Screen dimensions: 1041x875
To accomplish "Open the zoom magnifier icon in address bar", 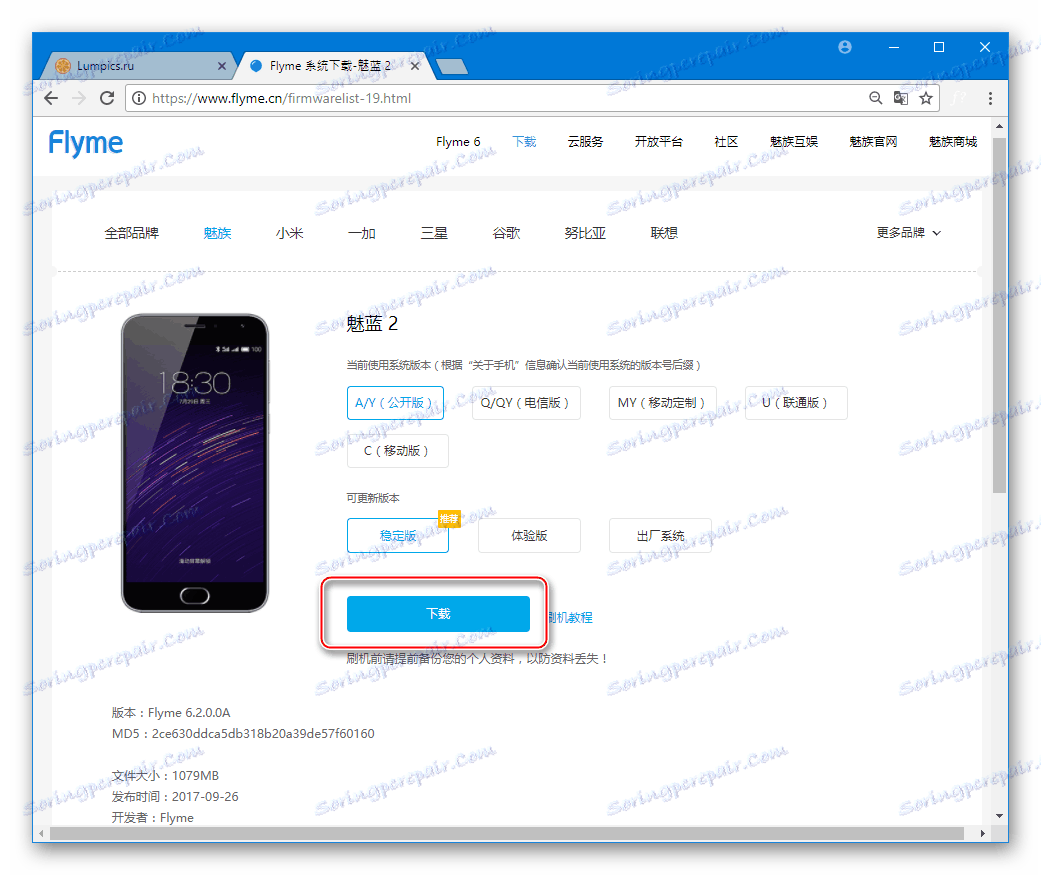I will tap(876, 98).
